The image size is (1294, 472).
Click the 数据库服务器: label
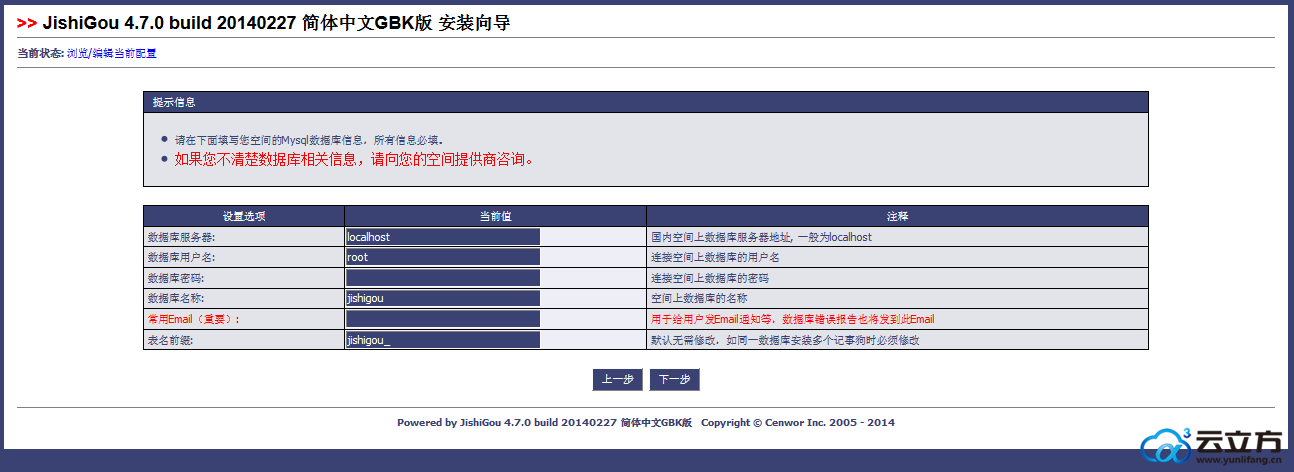(181, 238)
